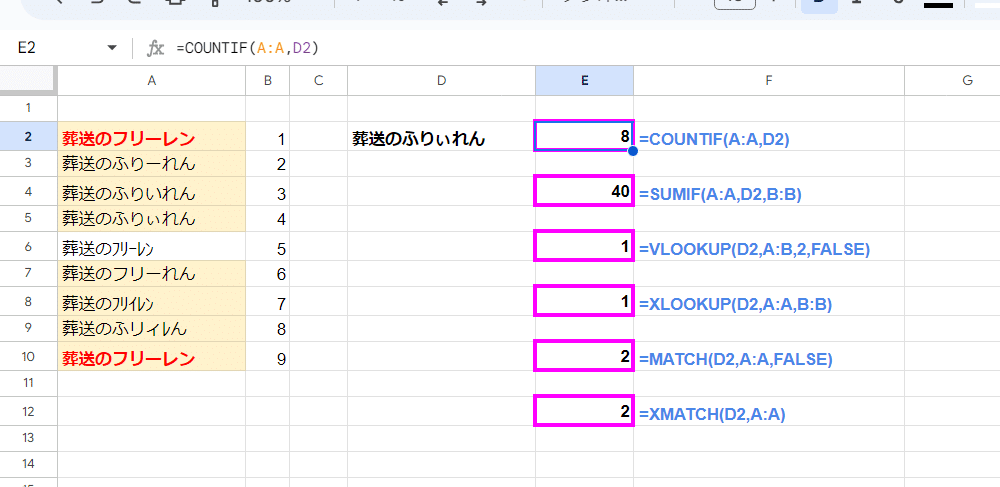This screenshot has height=487, width=1000.
Task: Click cell B3 containing 2
Action: [268, 164]
